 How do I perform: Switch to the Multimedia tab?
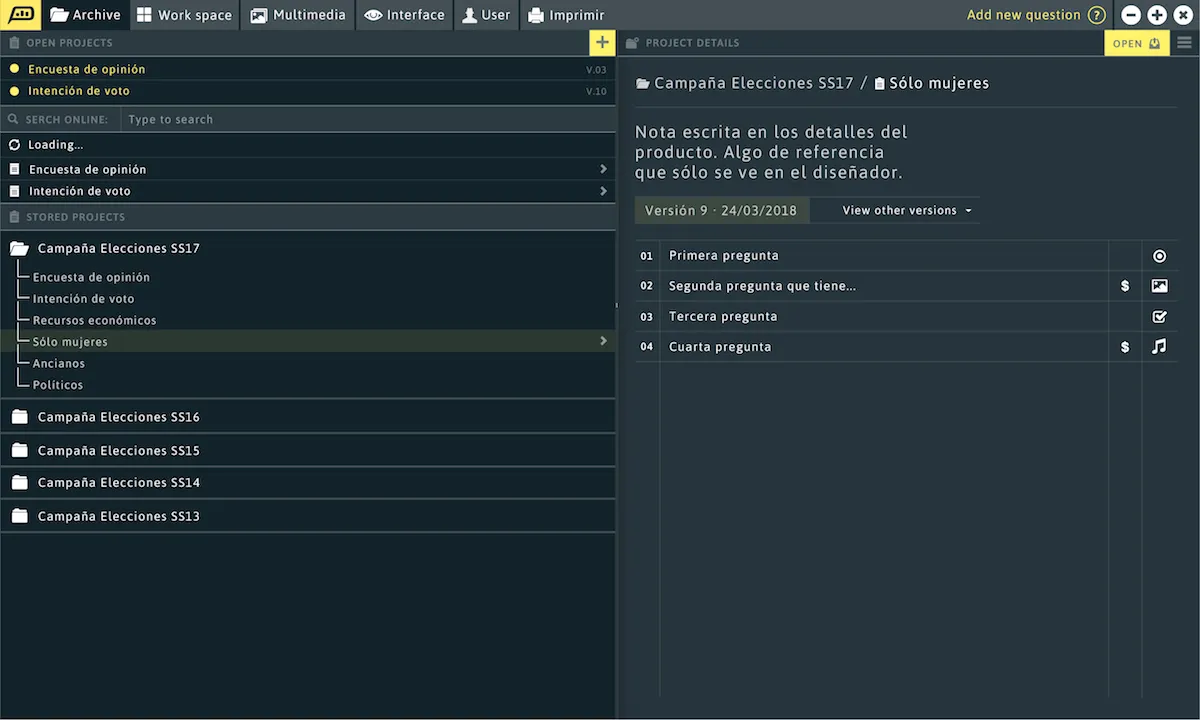pos(298,15)
